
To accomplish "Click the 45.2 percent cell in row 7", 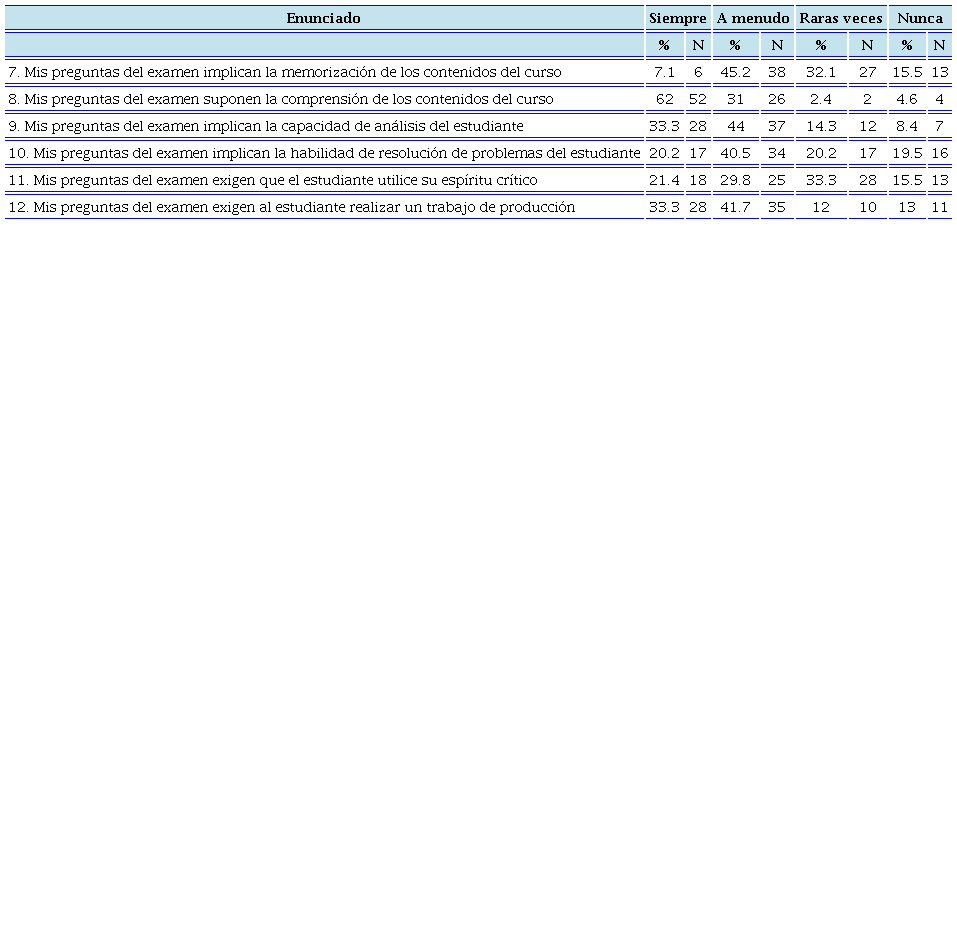I will (x=735, y=72).
